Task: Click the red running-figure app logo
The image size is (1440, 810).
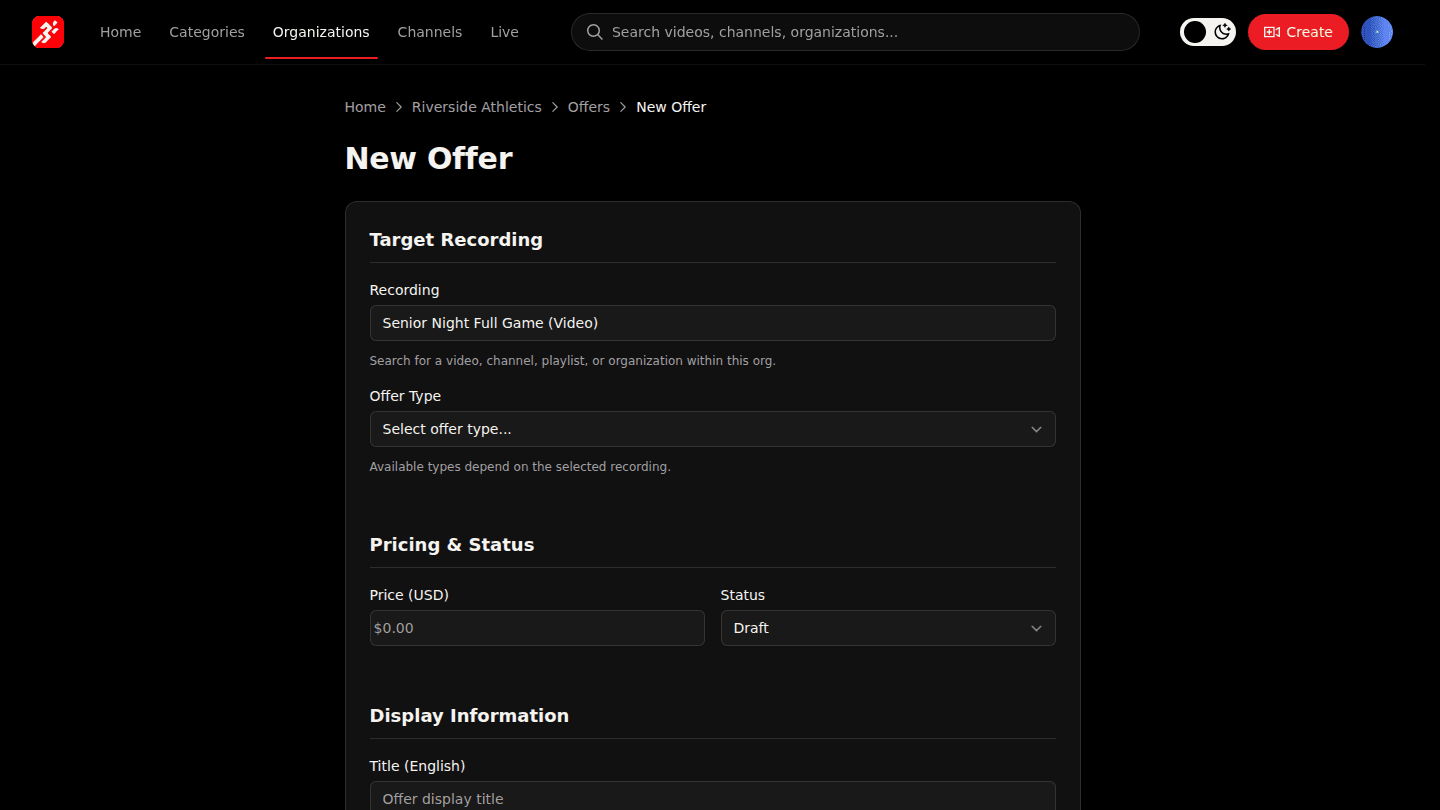Action: pos(48,32)
